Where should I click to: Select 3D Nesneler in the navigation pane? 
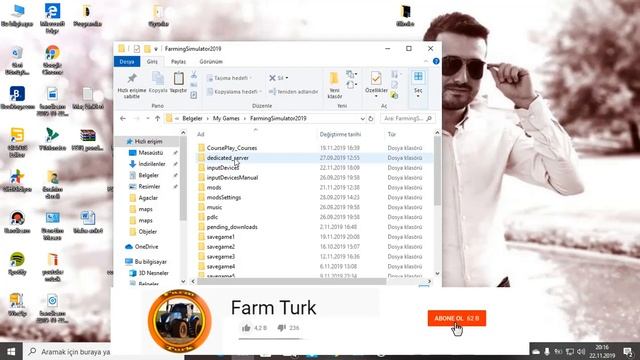coord(153,273)
